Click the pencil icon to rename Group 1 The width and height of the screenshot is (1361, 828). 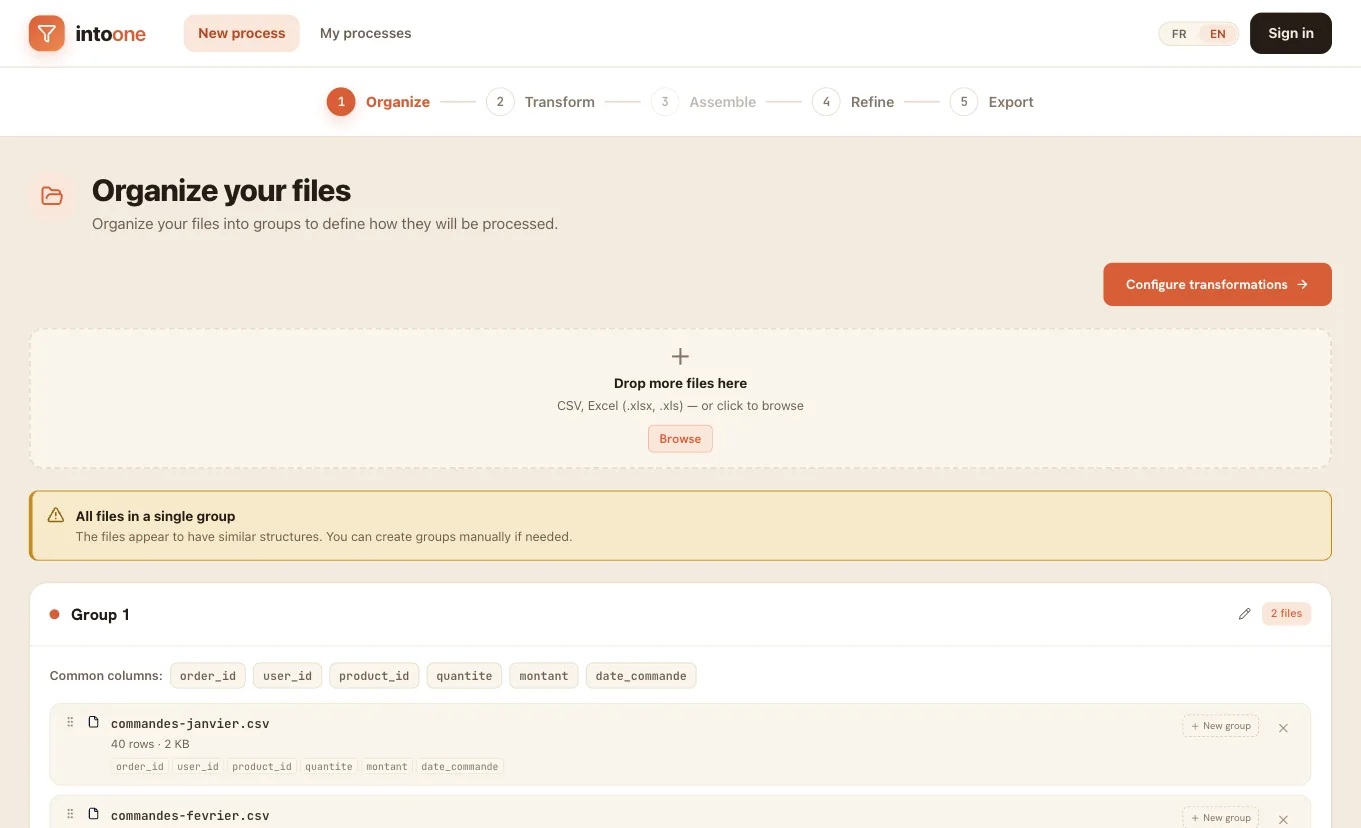(x=1244, y=614)
